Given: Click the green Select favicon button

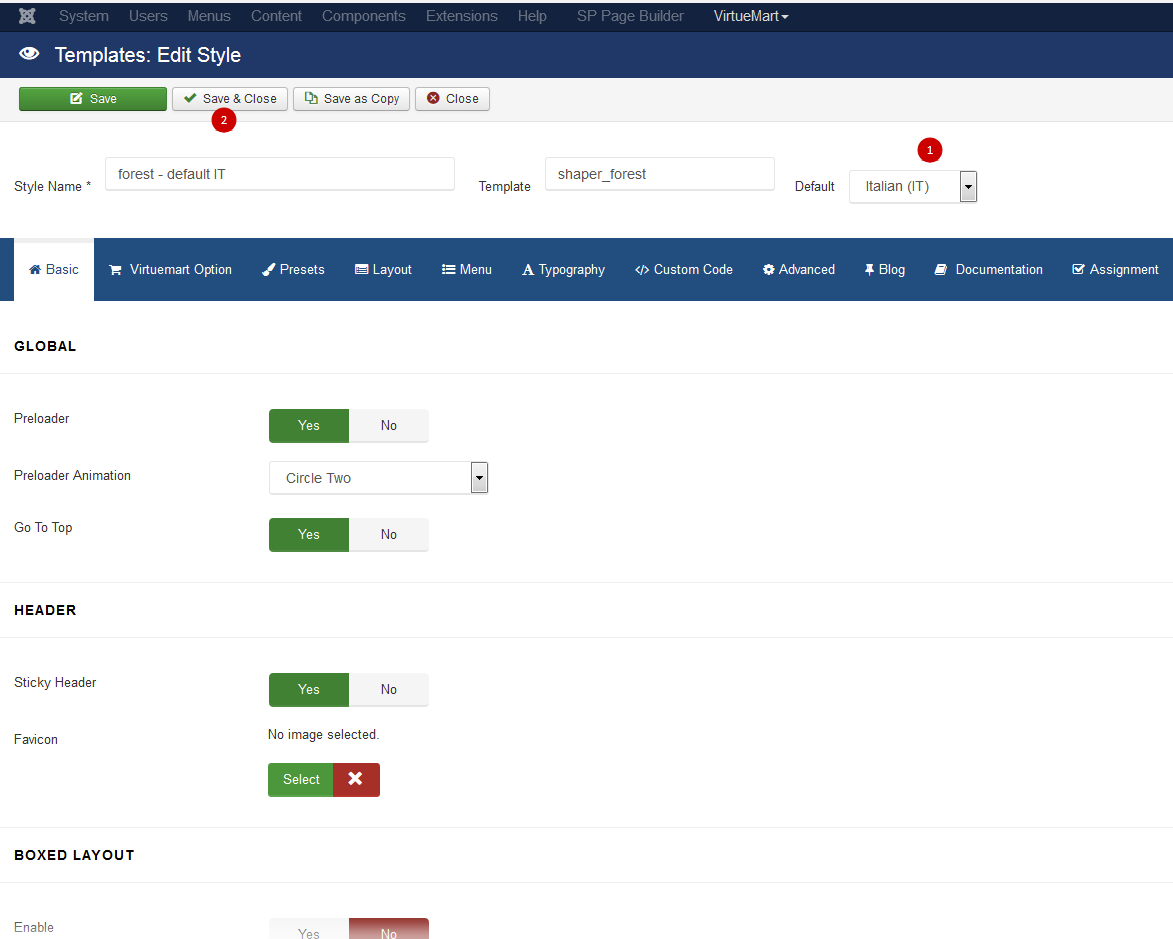Looking at the screenshot, I should pos(300,779).
